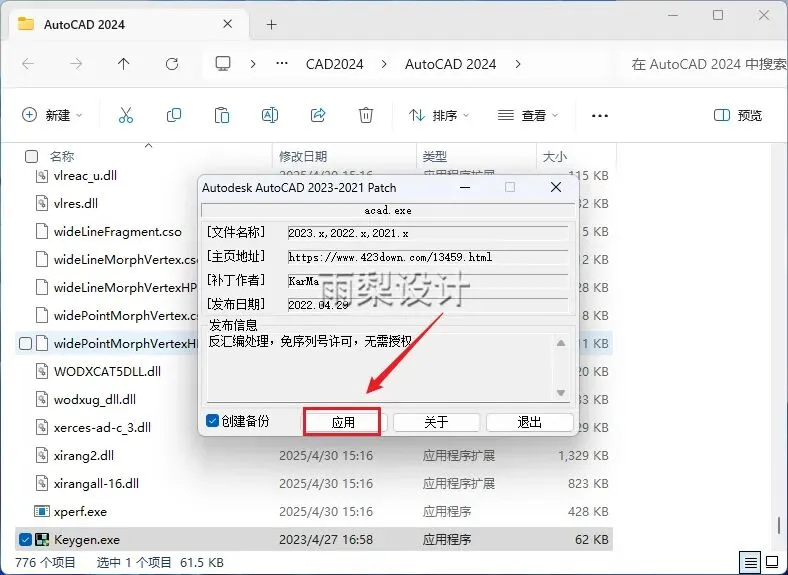
Task: Click the 发布信息 scroll down arrow
Action: [x=561, y=393]
